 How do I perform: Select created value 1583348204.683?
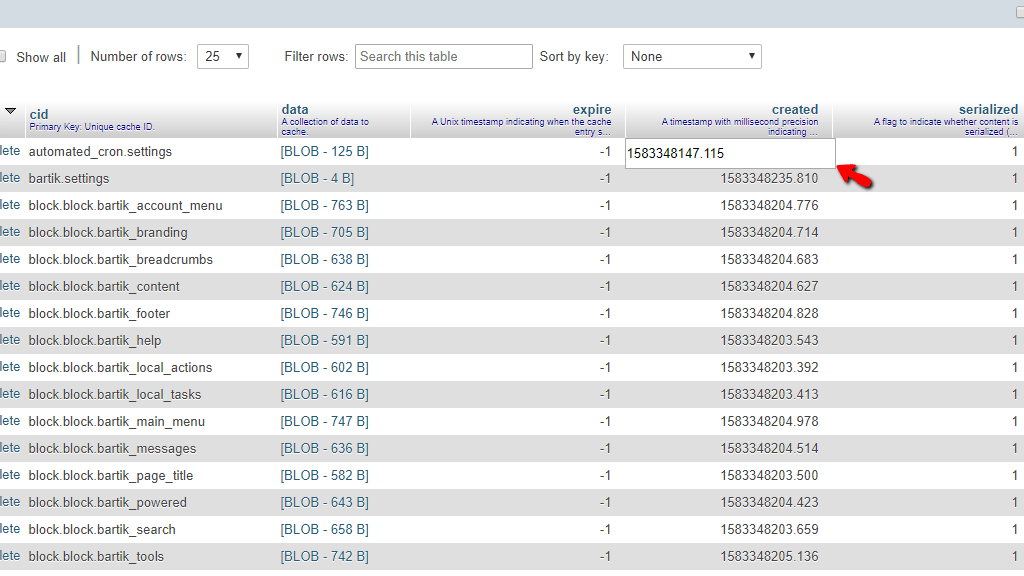point(769,259)
